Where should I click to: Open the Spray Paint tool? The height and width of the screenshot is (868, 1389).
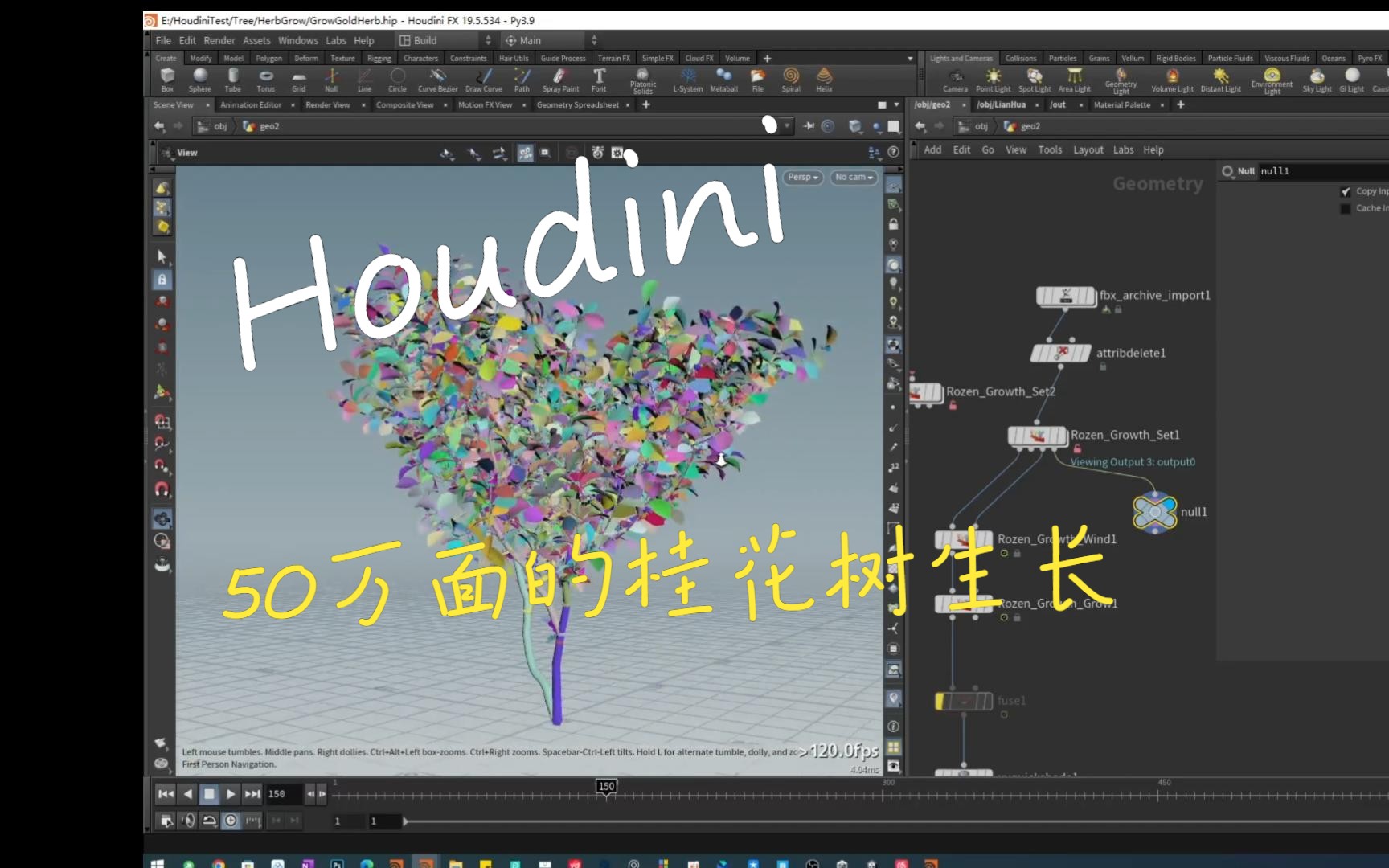click(560, 79)
